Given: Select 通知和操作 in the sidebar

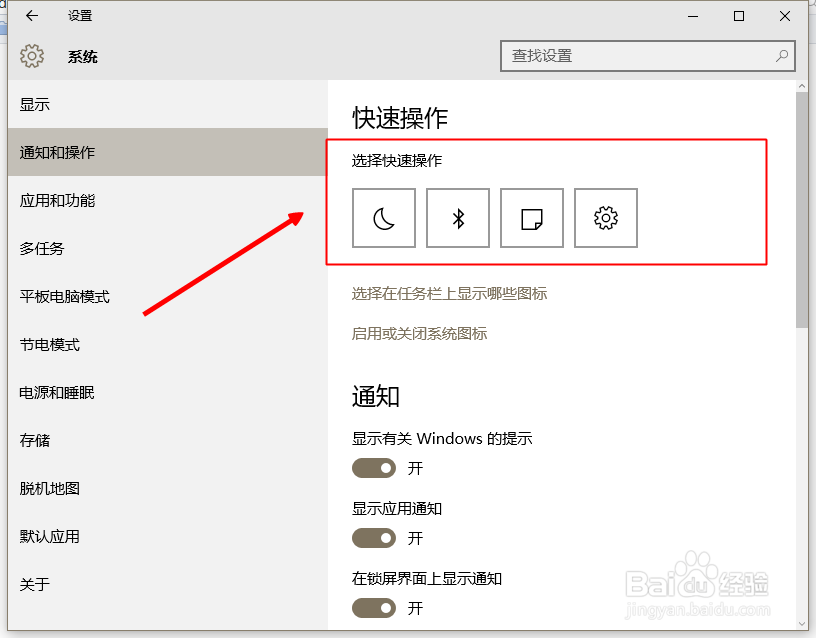Looking at the screenshot, I should (168, 152).
